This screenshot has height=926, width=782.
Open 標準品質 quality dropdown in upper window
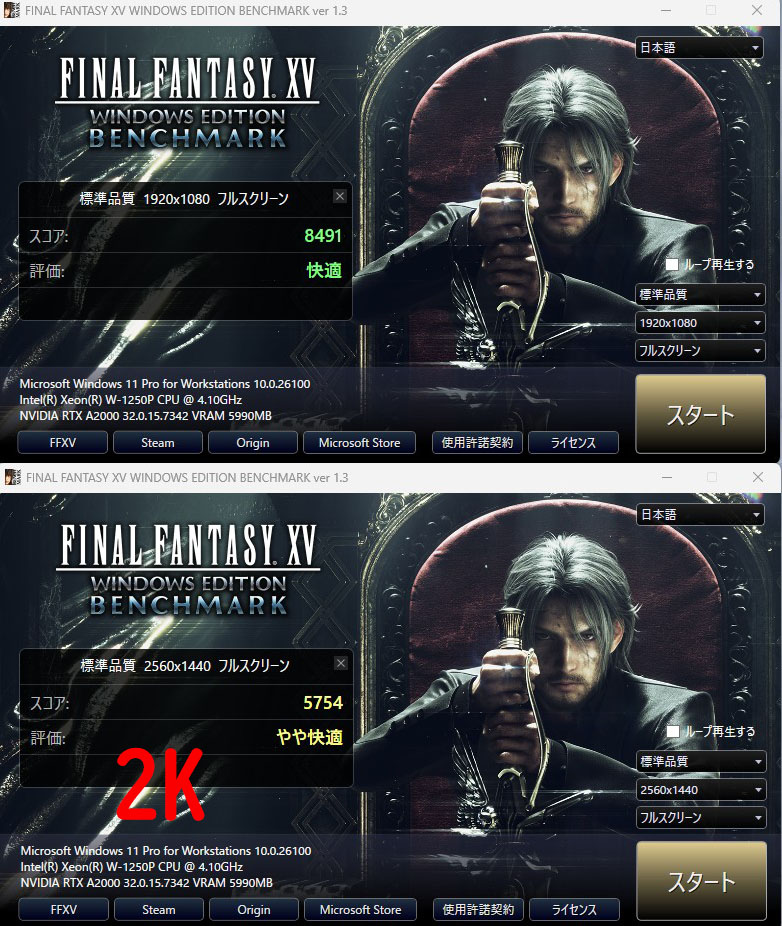click(700, 295)
